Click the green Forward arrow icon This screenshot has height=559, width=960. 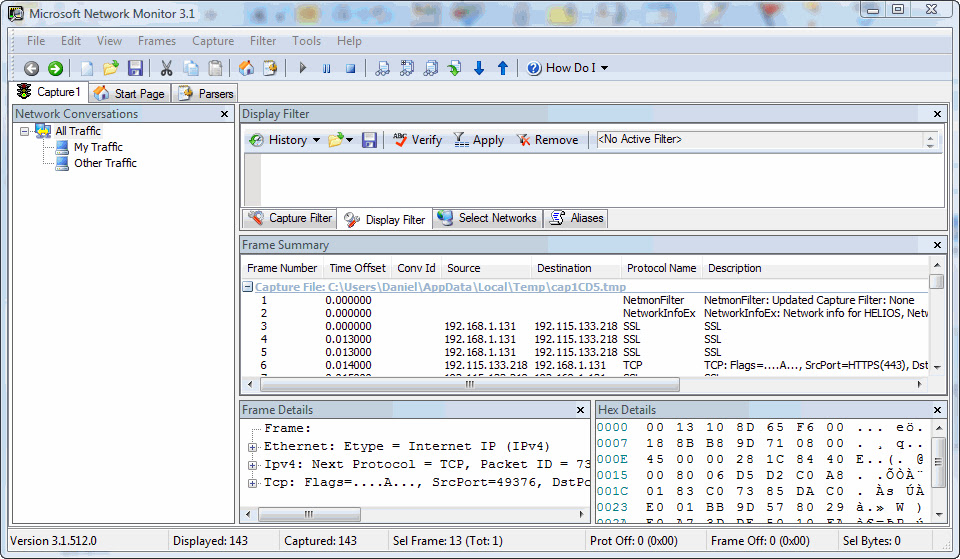[x=55, y=68]
